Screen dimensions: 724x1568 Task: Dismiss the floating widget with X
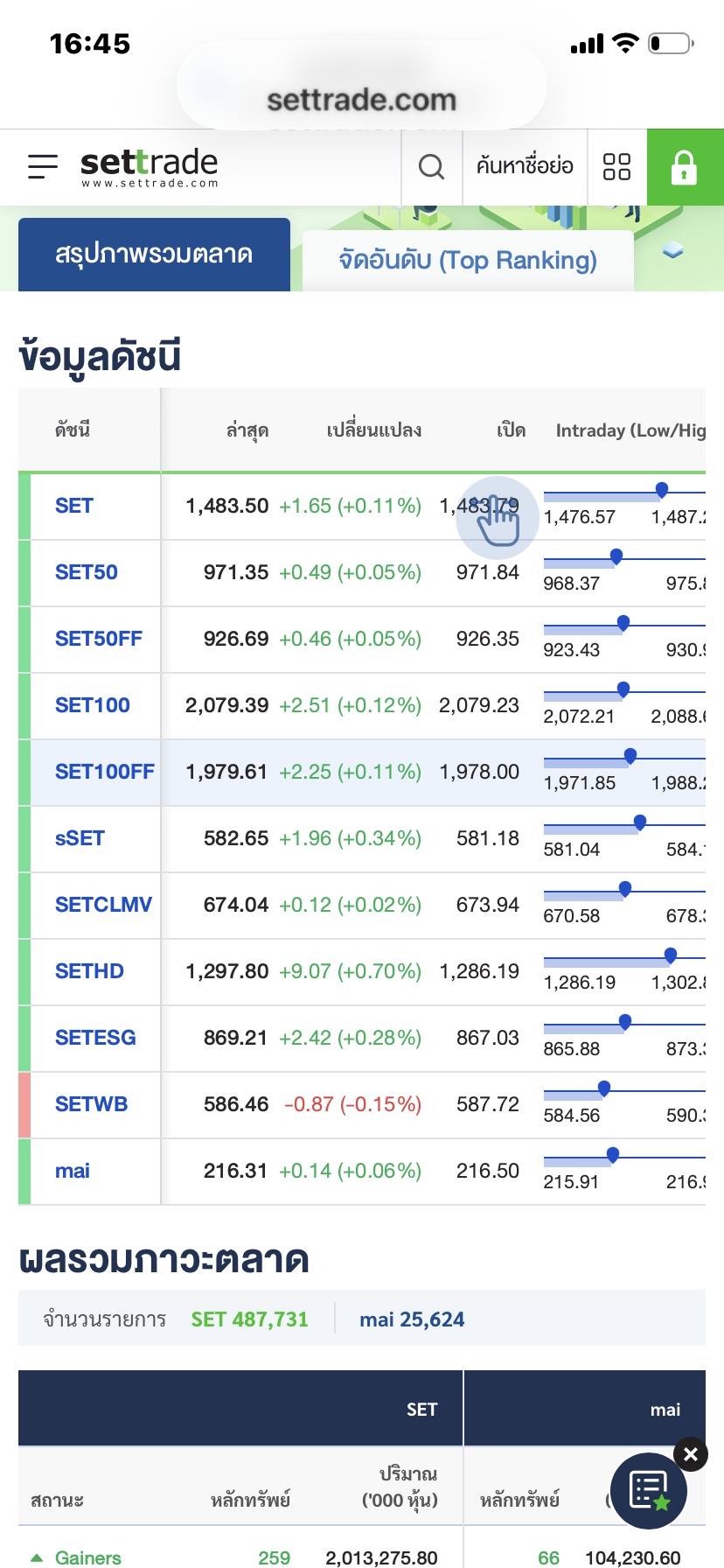[x=691, y=1454]
